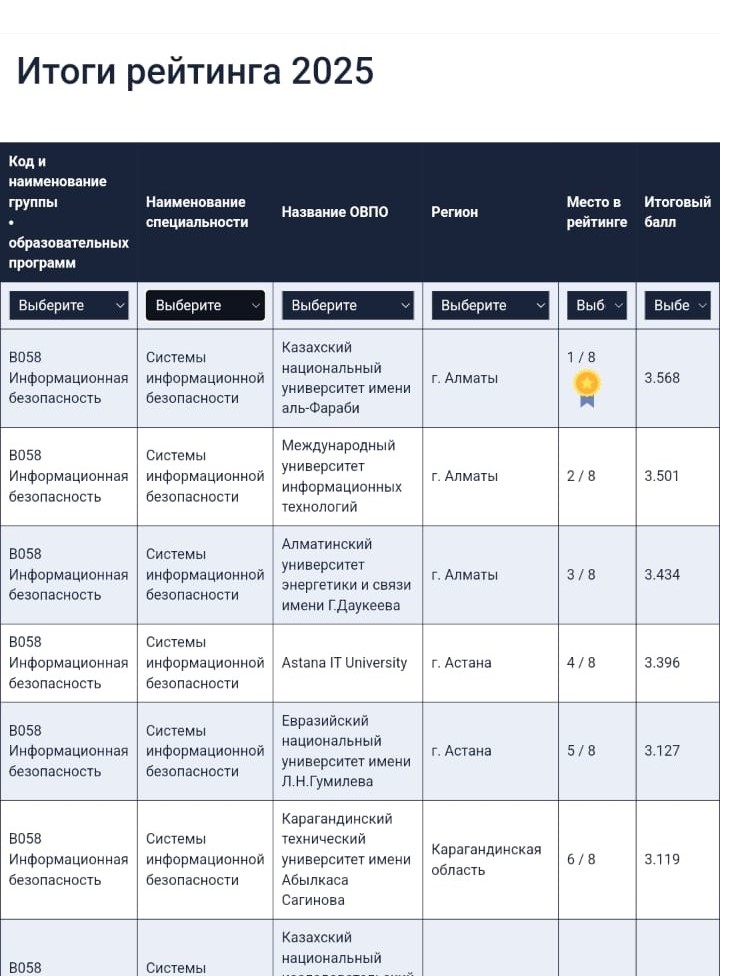Click the Регион column header
Screen dimensions: 732x976
pos(454,212)
